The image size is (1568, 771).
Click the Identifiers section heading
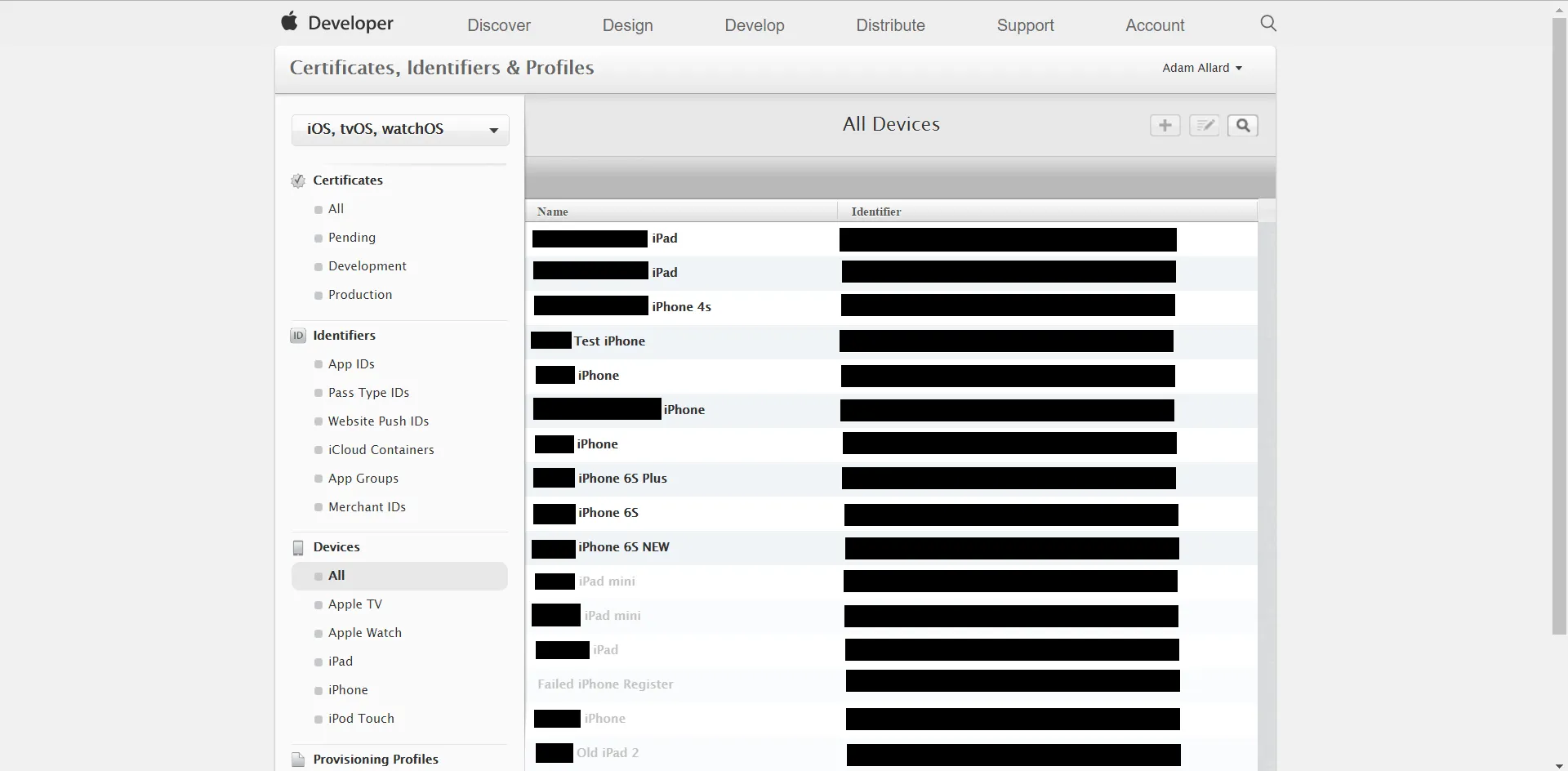[x=345, y=336]
